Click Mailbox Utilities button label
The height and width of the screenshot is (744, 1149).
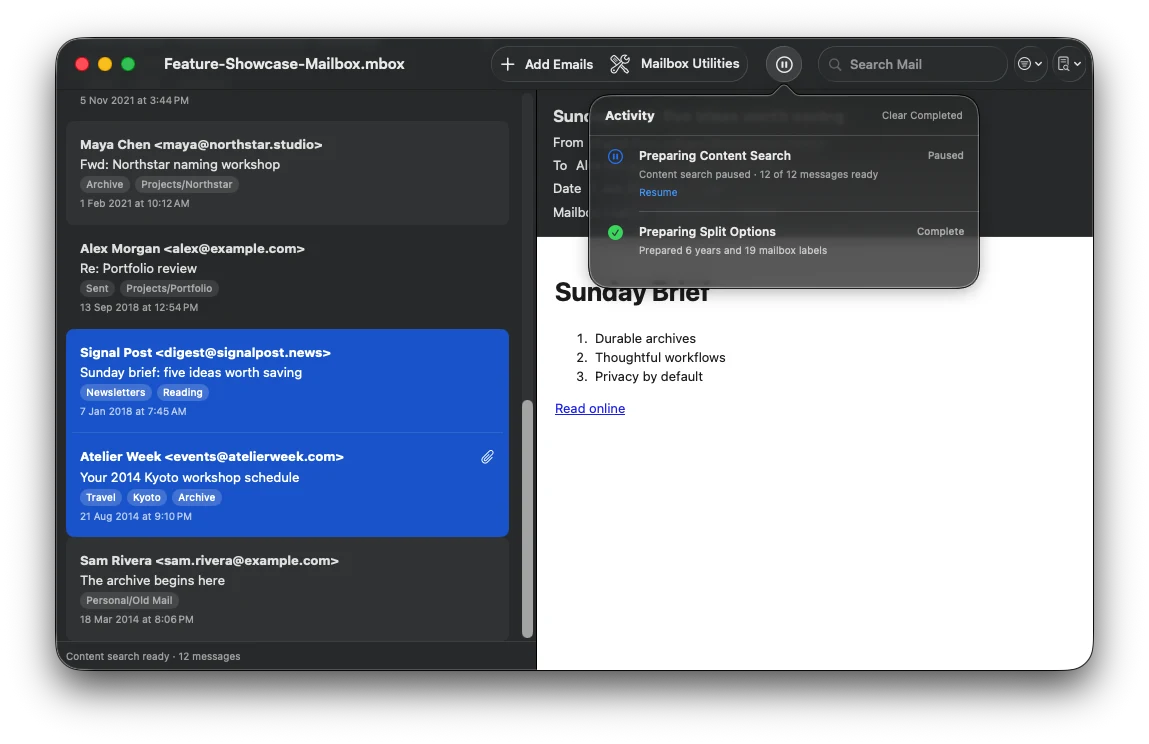(690, 64)
